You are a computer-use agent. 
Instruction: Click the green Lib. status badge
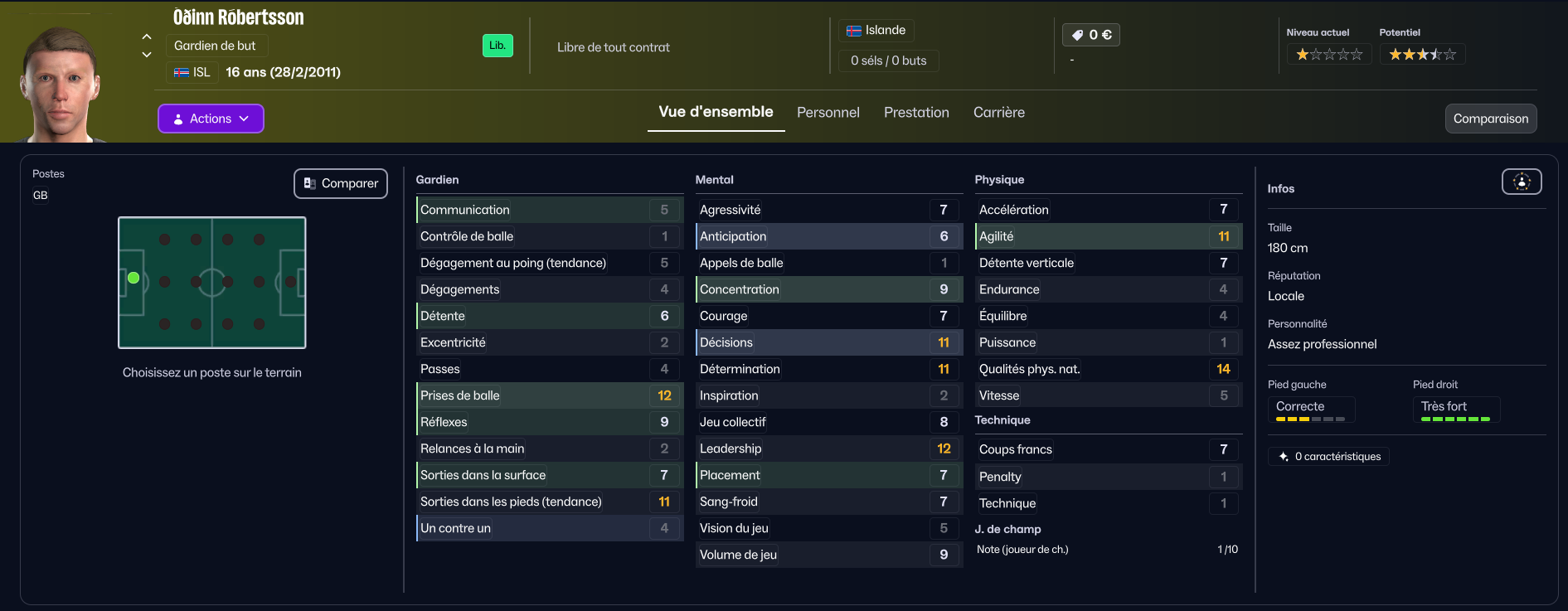[x=498, y=46]
